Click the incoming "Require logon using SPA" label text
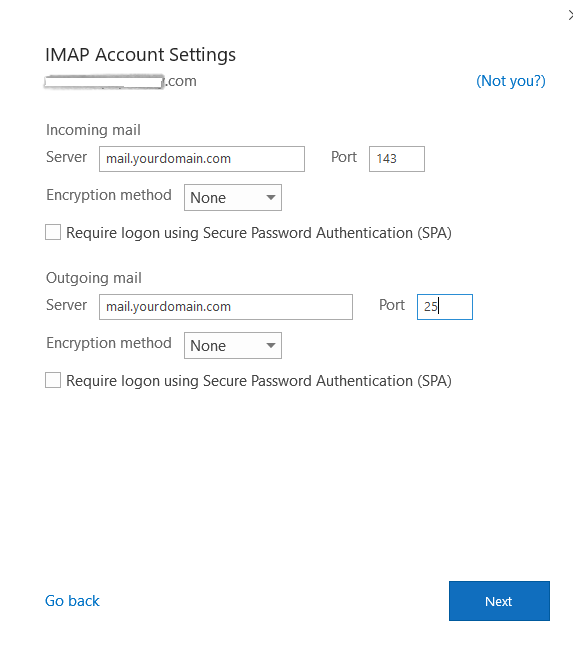This screenshot has width=573, height=663. pyautogui.click(x=259, y=233)
